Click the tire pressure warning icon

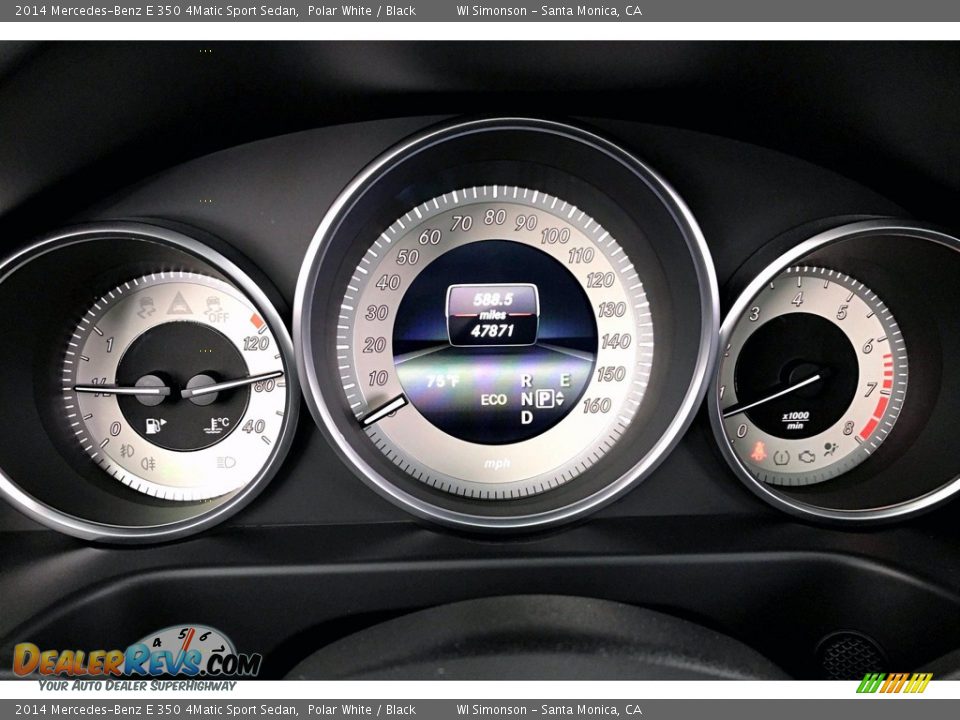[x=781, y=457]
